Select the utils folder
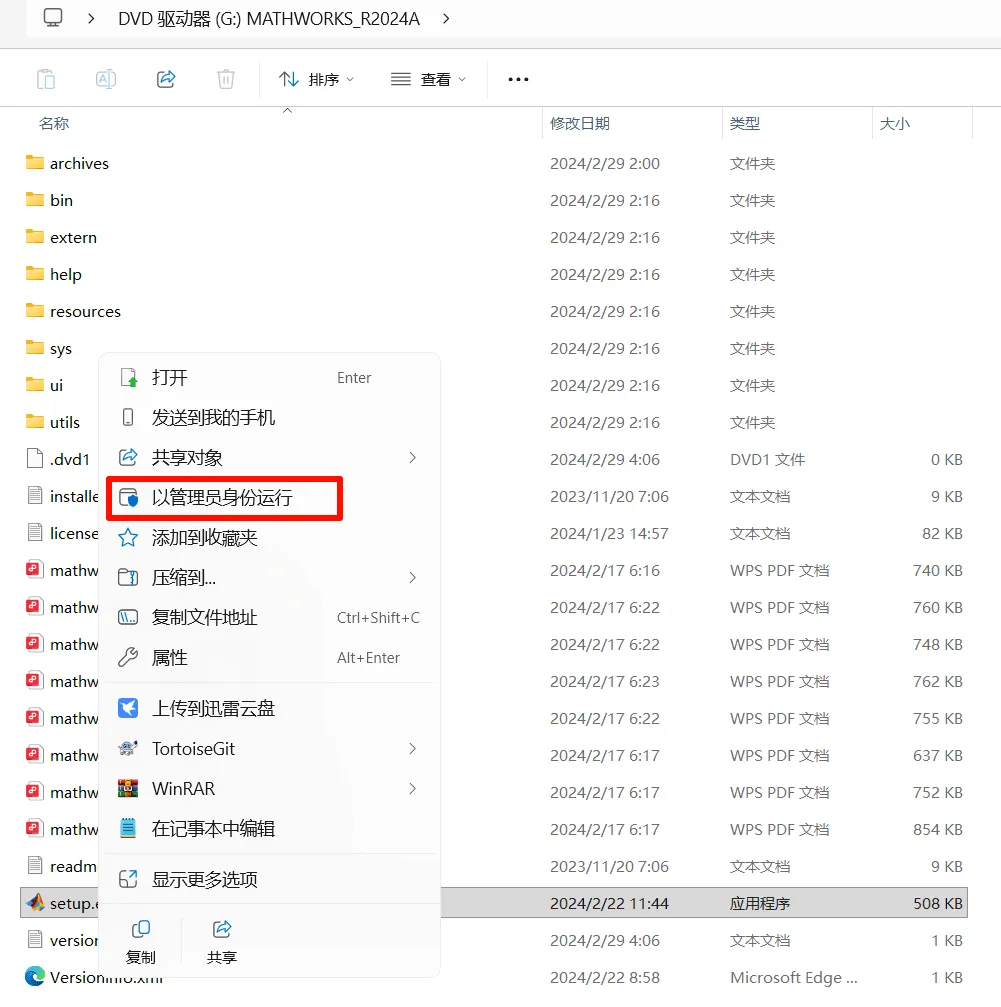 52,423
